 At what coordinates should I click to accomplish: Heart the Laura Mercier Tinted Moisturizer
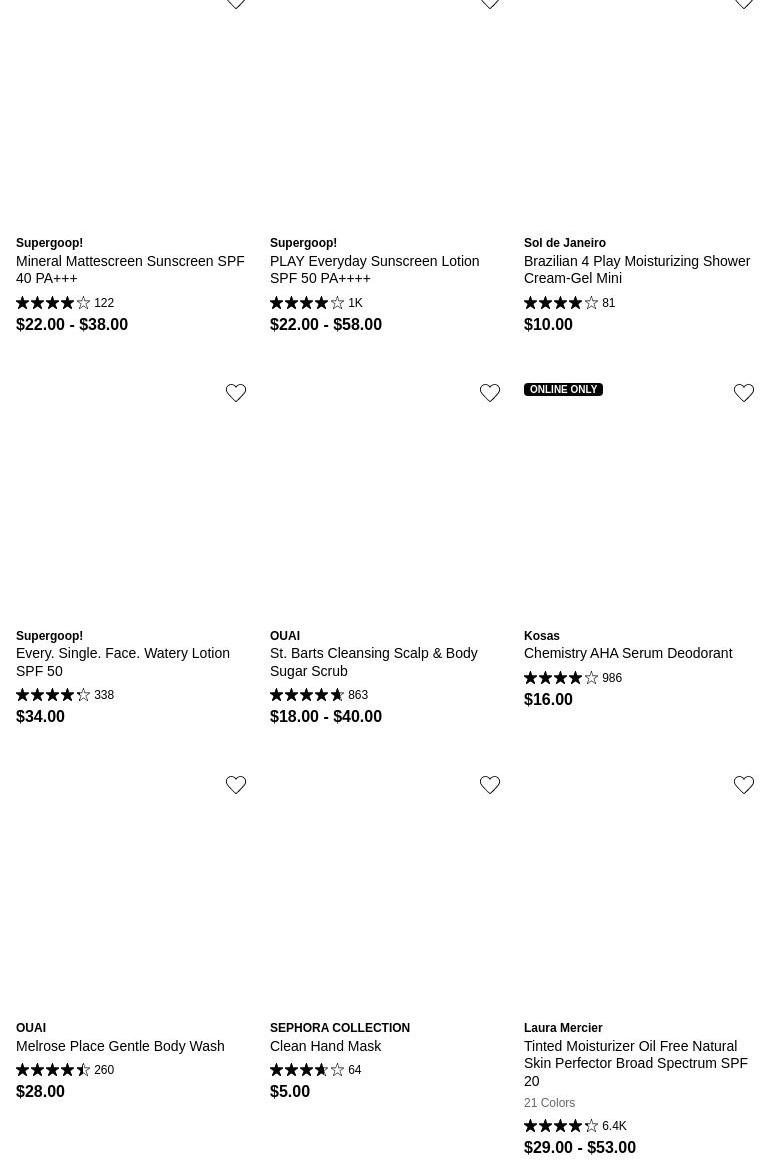click(744, 785)
